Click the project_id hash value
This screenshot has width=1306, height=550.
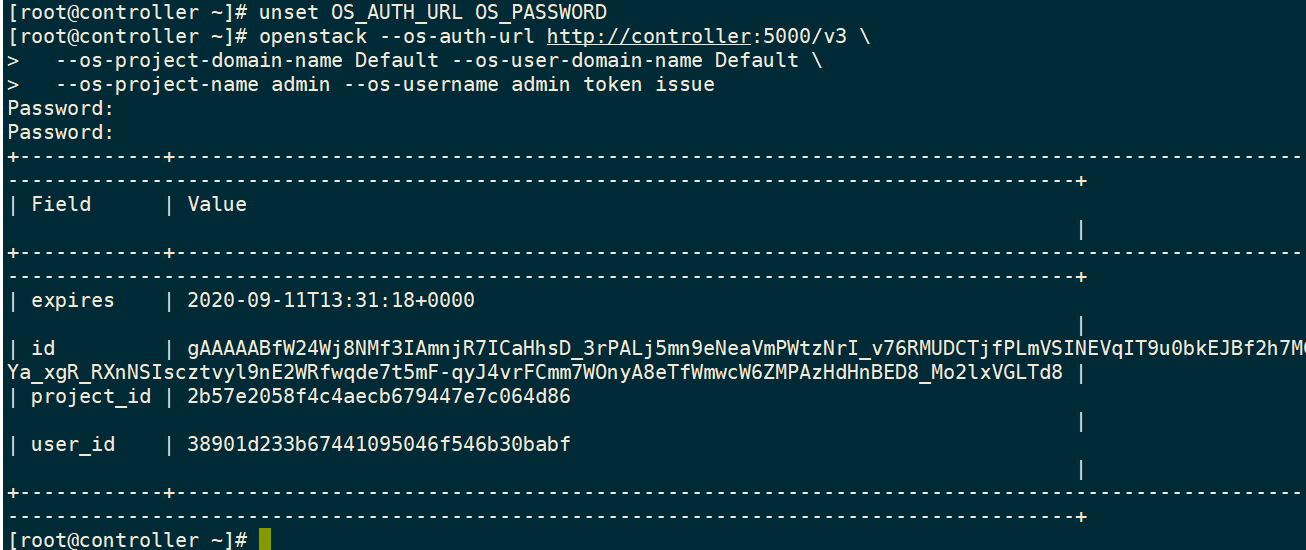point(379,396)
